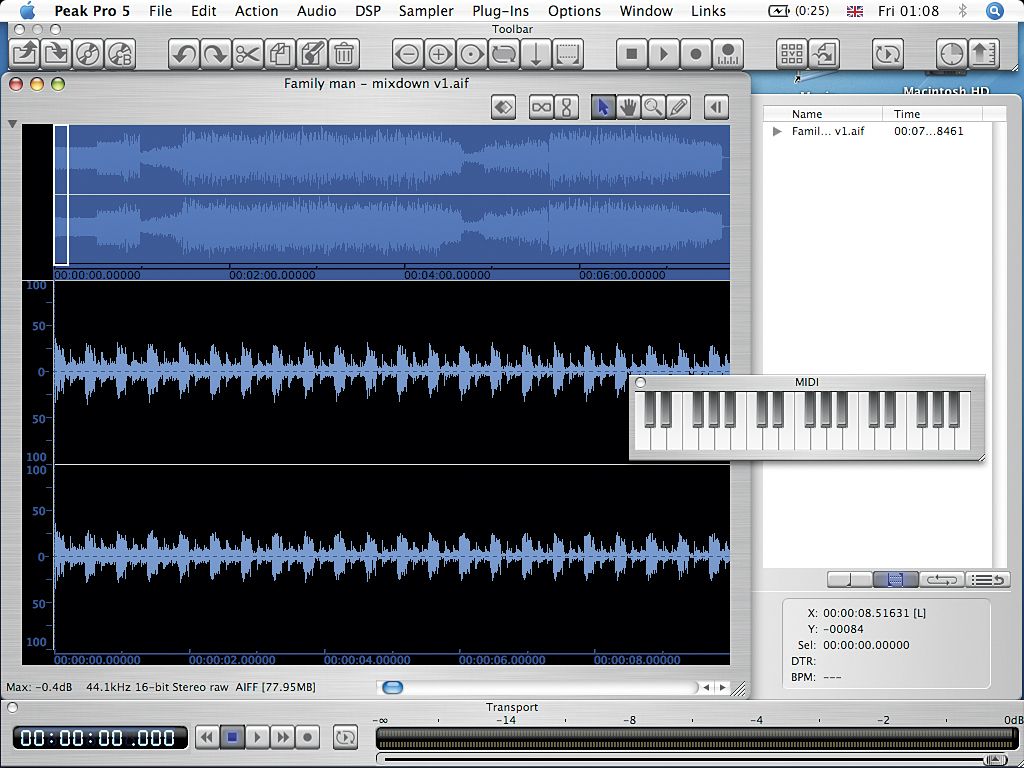This screenshot has width=1024, height=768.
Task: Record using the Transport bar round button
Action: [307, 737]
